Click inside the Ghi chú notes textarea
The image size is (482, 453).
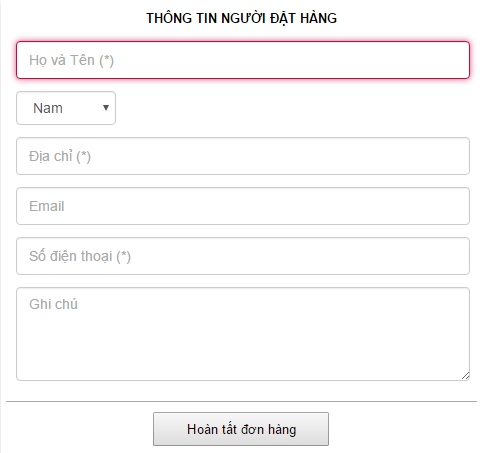243,334
